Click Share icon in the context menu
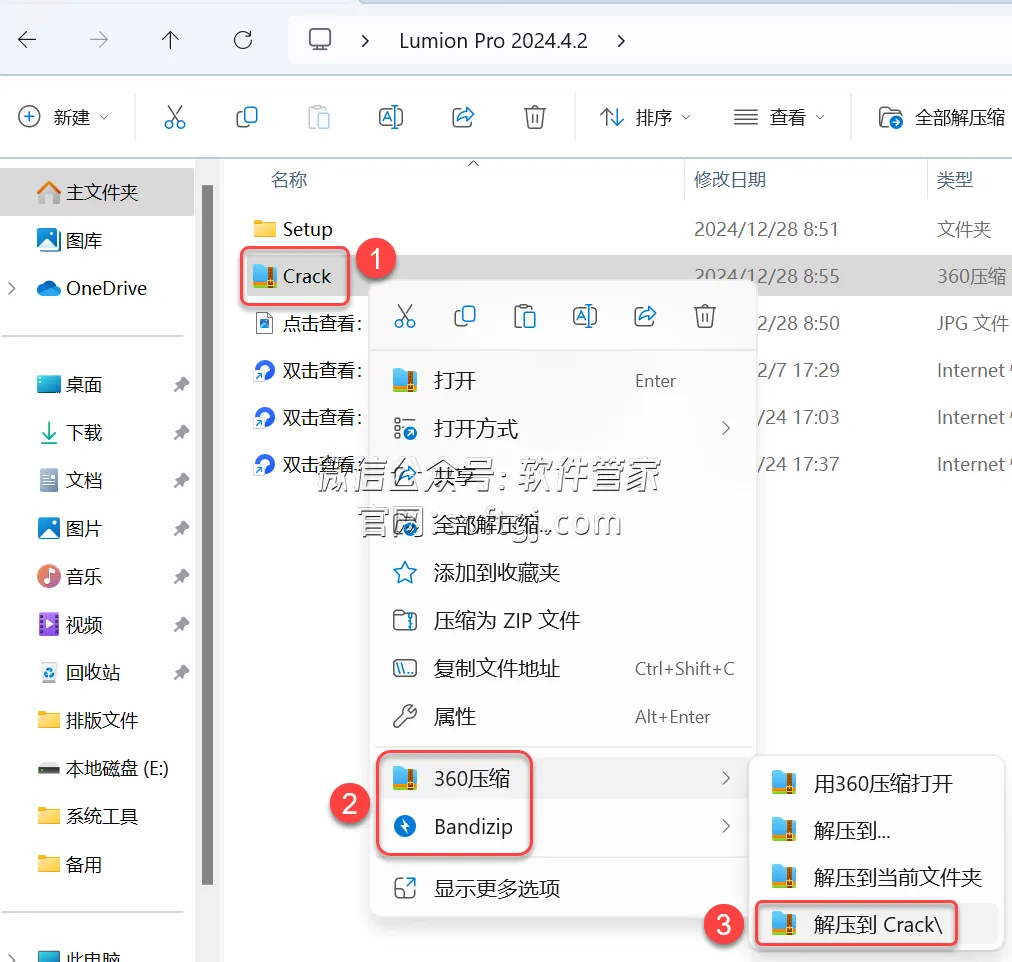This screenshot has width=1012, height=962. click(x=645, y=316)
